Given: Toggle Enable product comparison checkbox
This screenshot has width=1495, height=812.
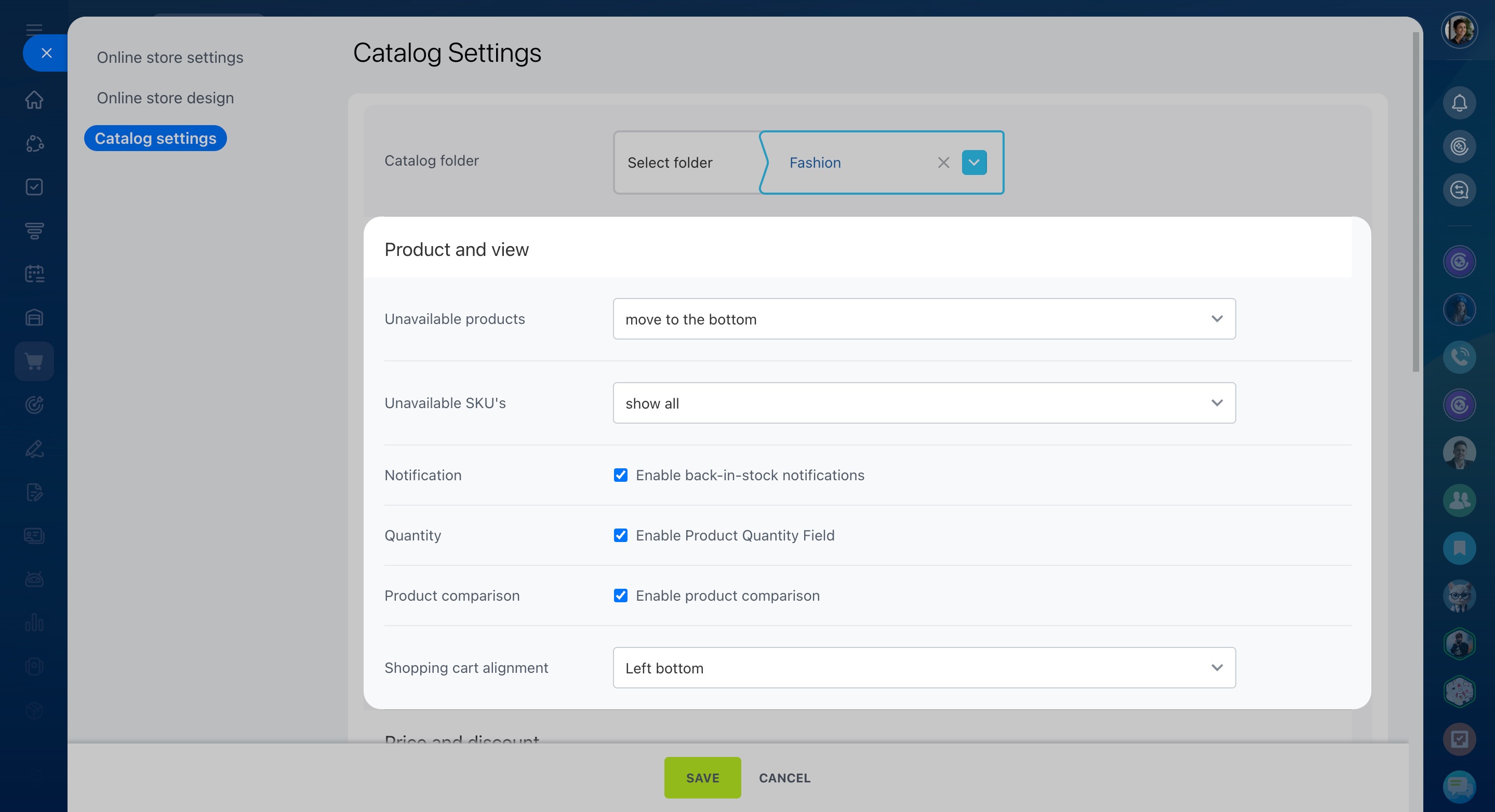Looking at the screenshot, I should 620,596.
